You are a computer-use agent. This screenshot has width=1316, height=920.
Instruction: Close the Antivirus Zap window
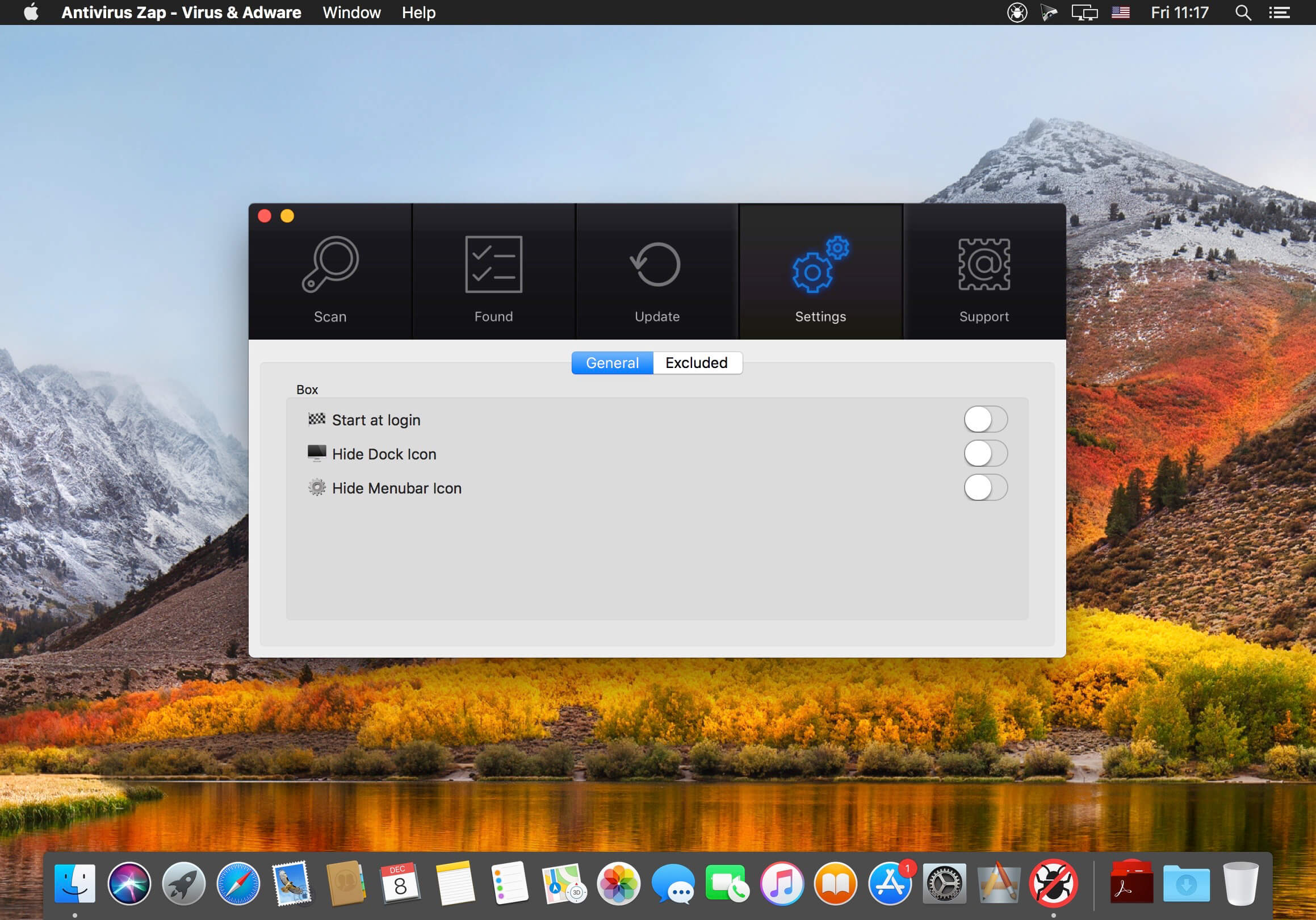[264, 216]
